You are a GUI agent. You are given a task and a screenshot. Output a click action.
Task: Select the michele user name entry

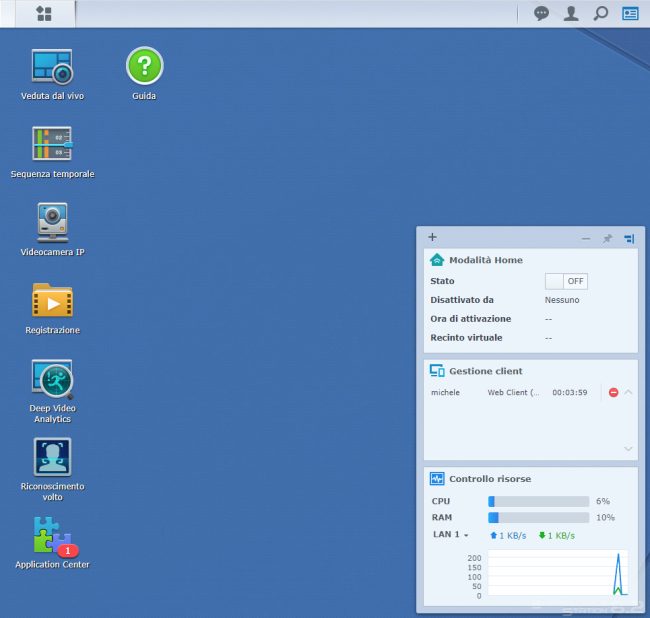click(x=445, y=392)
